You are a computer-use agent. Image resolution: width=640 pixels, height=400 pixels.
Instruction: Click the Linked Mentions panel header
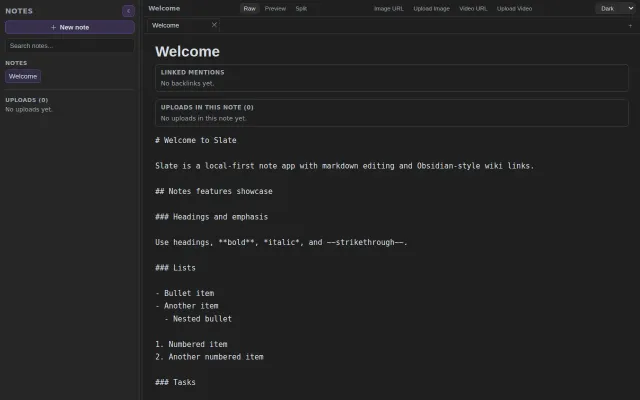[x=193, y=72]
